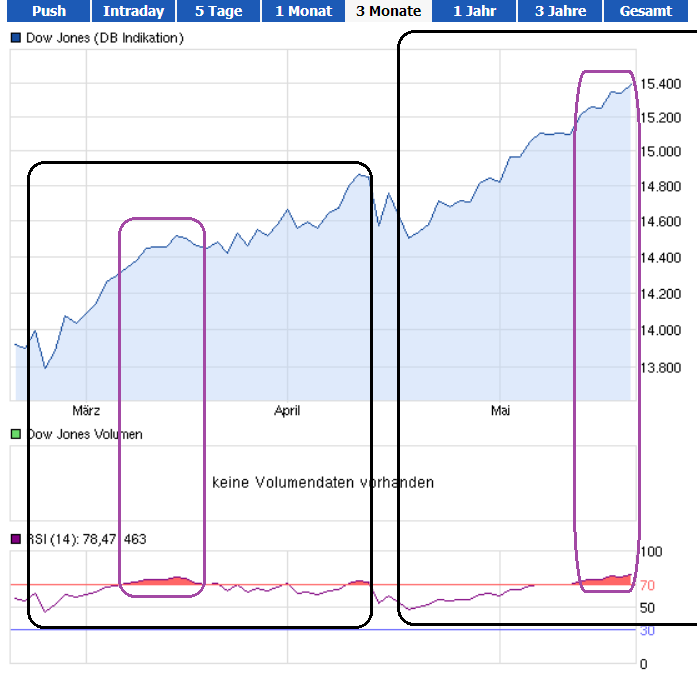Display the 3 Jahre chart range

[x=560, y=11]
